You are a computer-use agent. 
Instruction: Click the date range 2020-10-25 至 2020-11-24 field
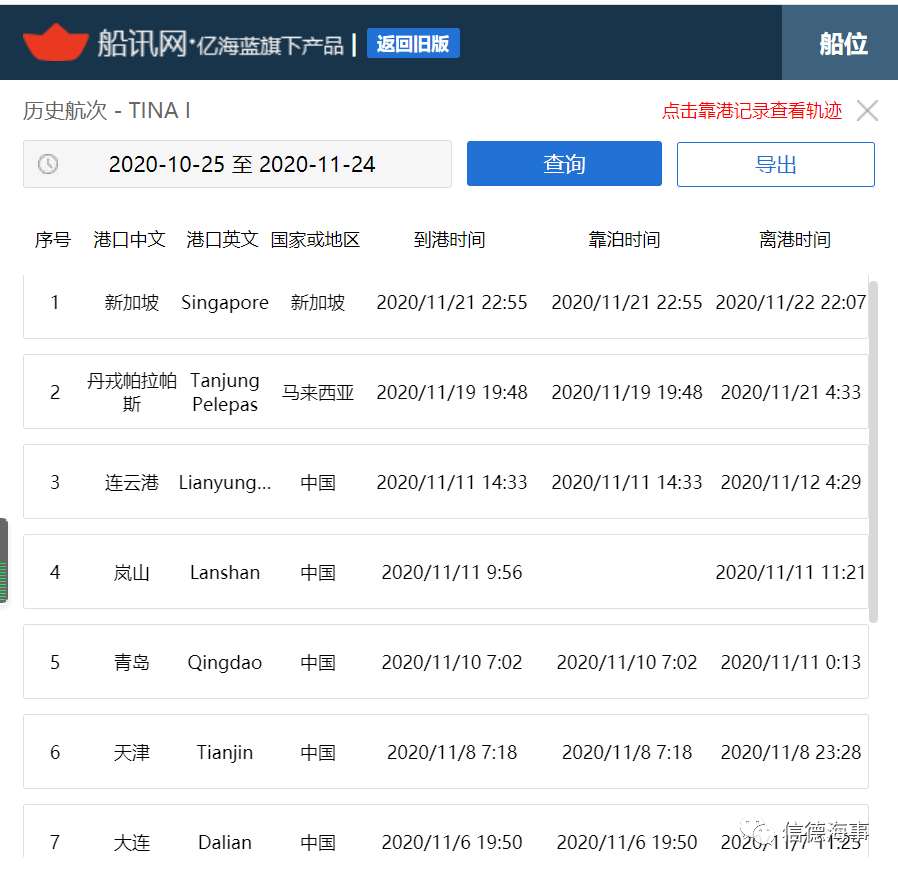[237, 164]
